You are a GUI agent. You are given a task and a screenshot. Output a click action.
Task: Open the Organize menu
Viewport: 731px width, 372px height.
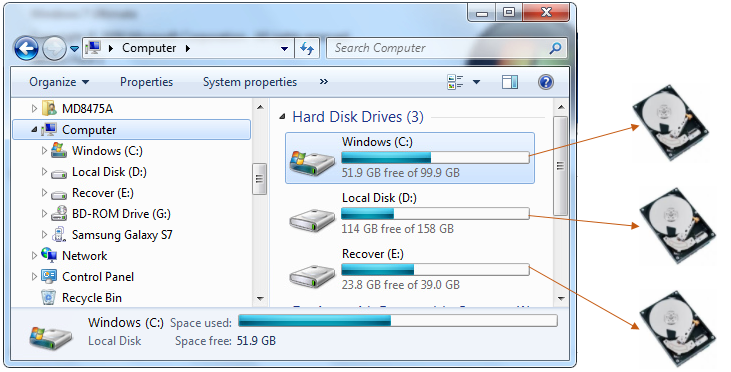[59, 82]
